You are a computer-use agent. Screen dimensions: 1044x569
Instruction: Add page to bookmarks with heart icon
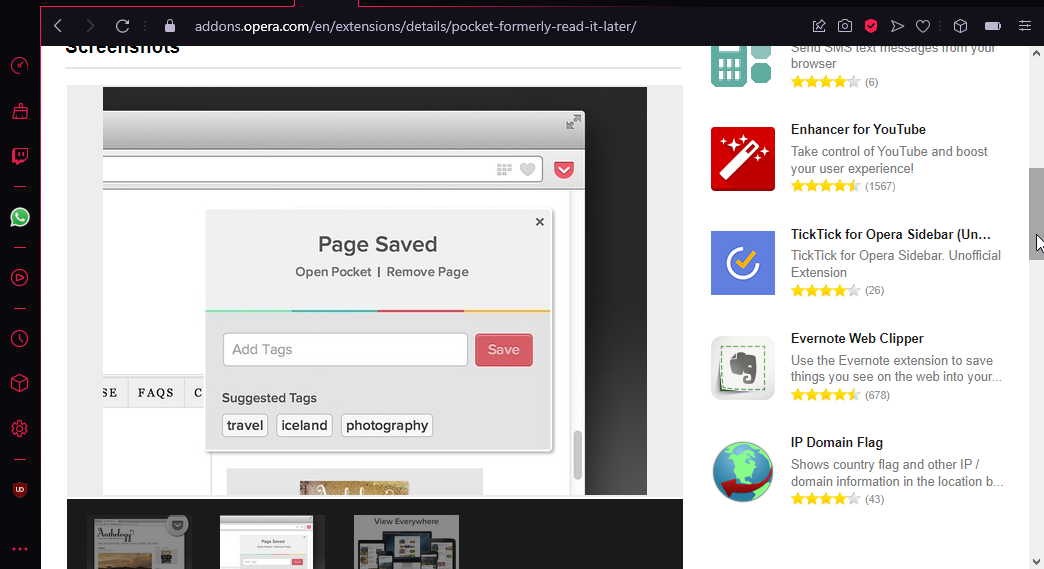(923, 26)
